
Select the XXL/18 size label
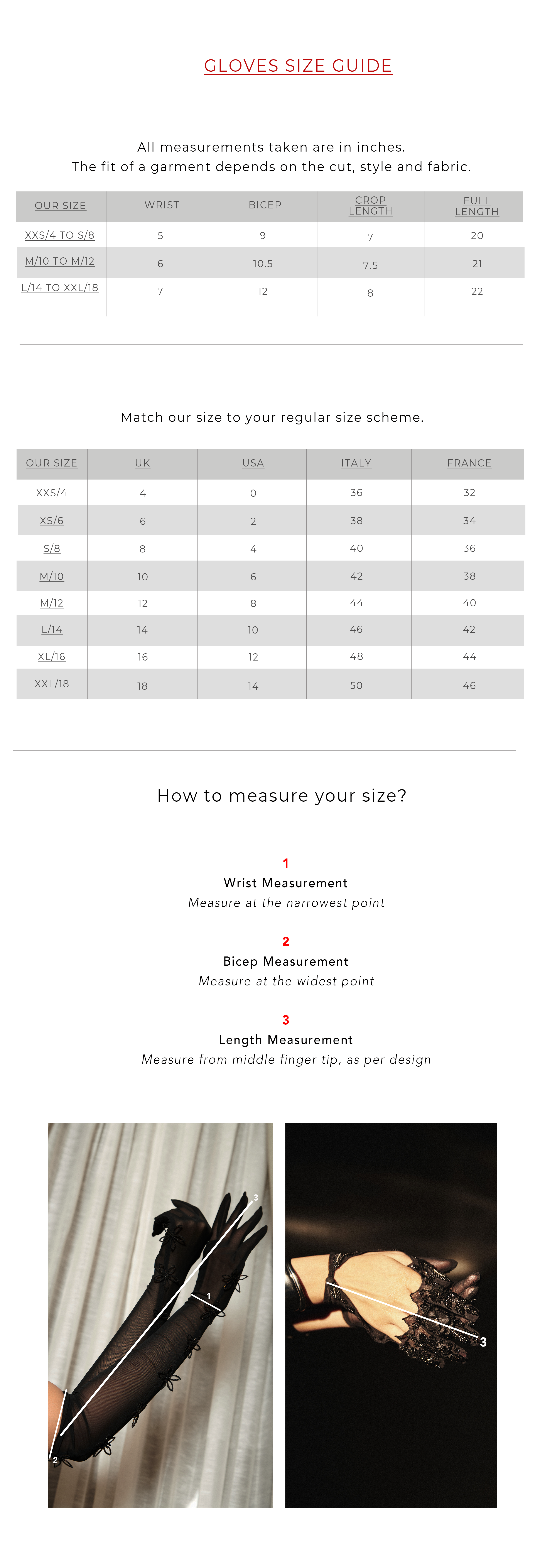pos(52,684)
